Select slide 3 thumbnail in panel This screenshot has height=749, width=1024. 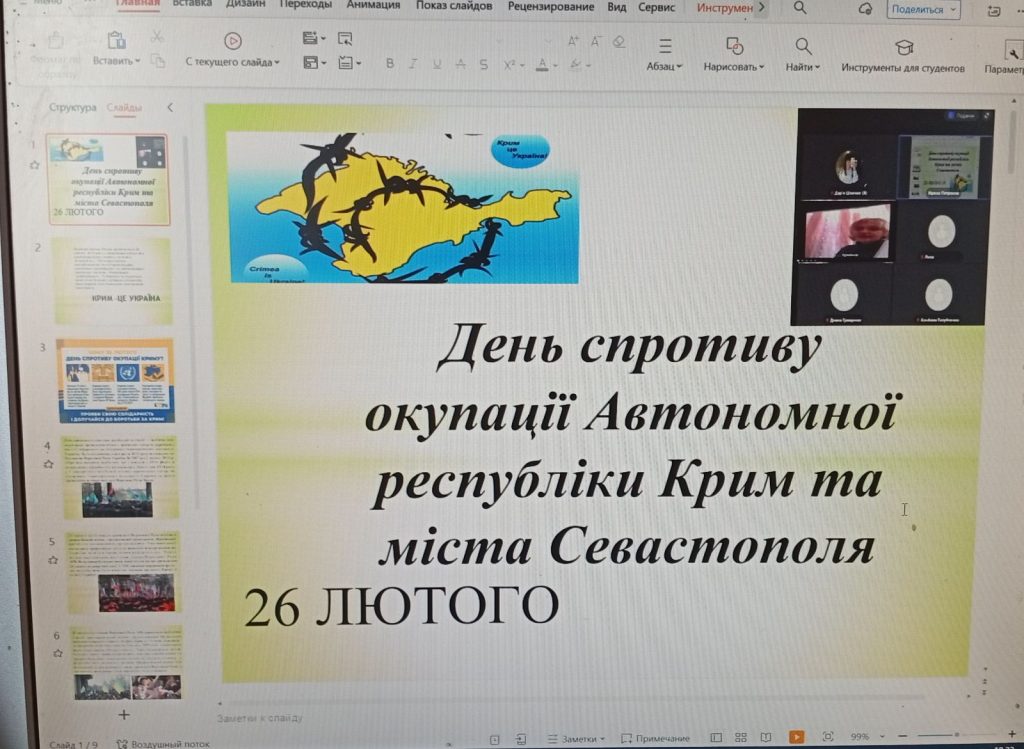(115, 380)
